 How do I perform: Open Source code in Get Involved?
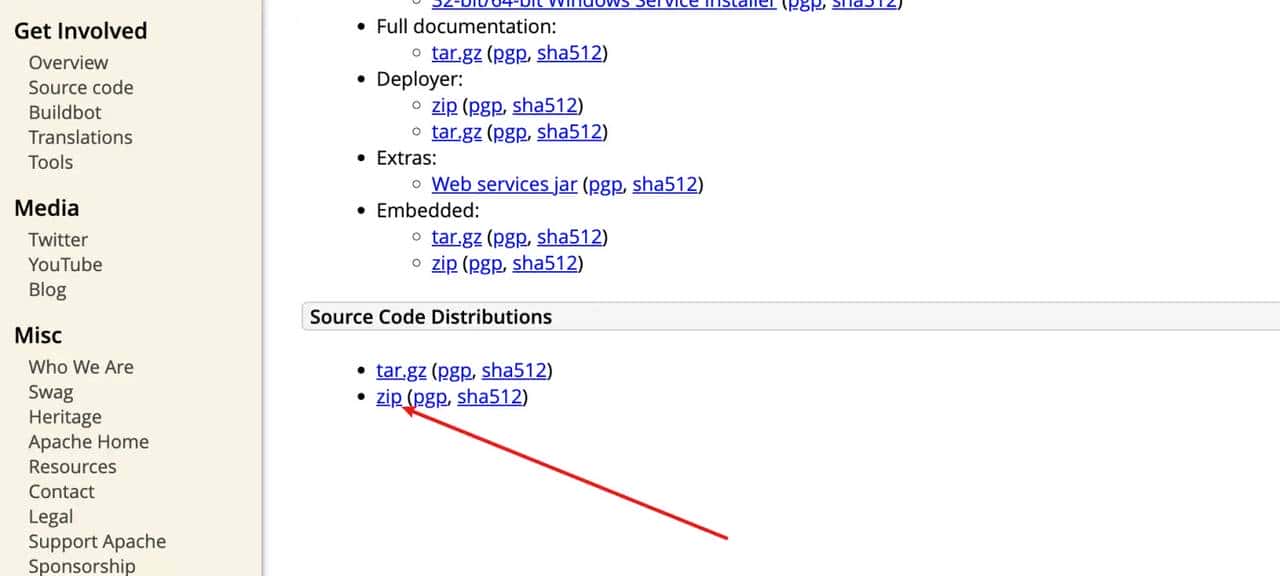(81, 87)
